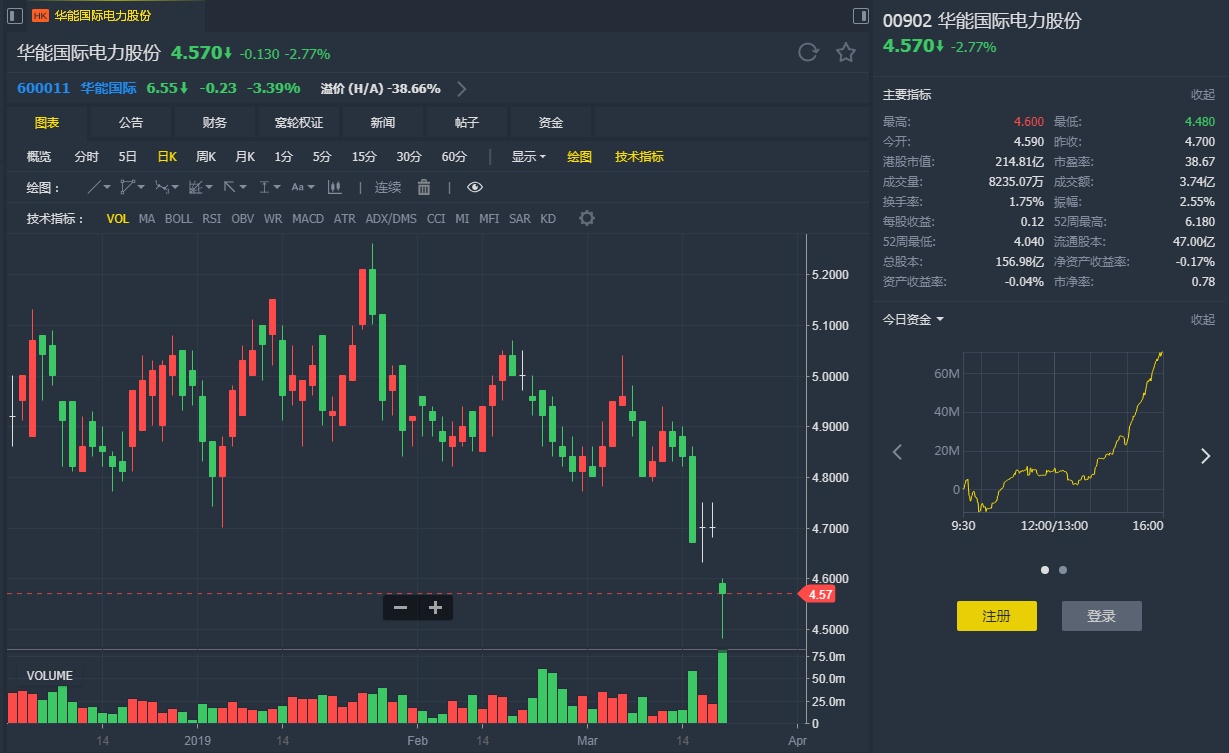The image size is (1229, 753).
Task: Expand H/A premium details arrow
Action: [x=462, y=88]
